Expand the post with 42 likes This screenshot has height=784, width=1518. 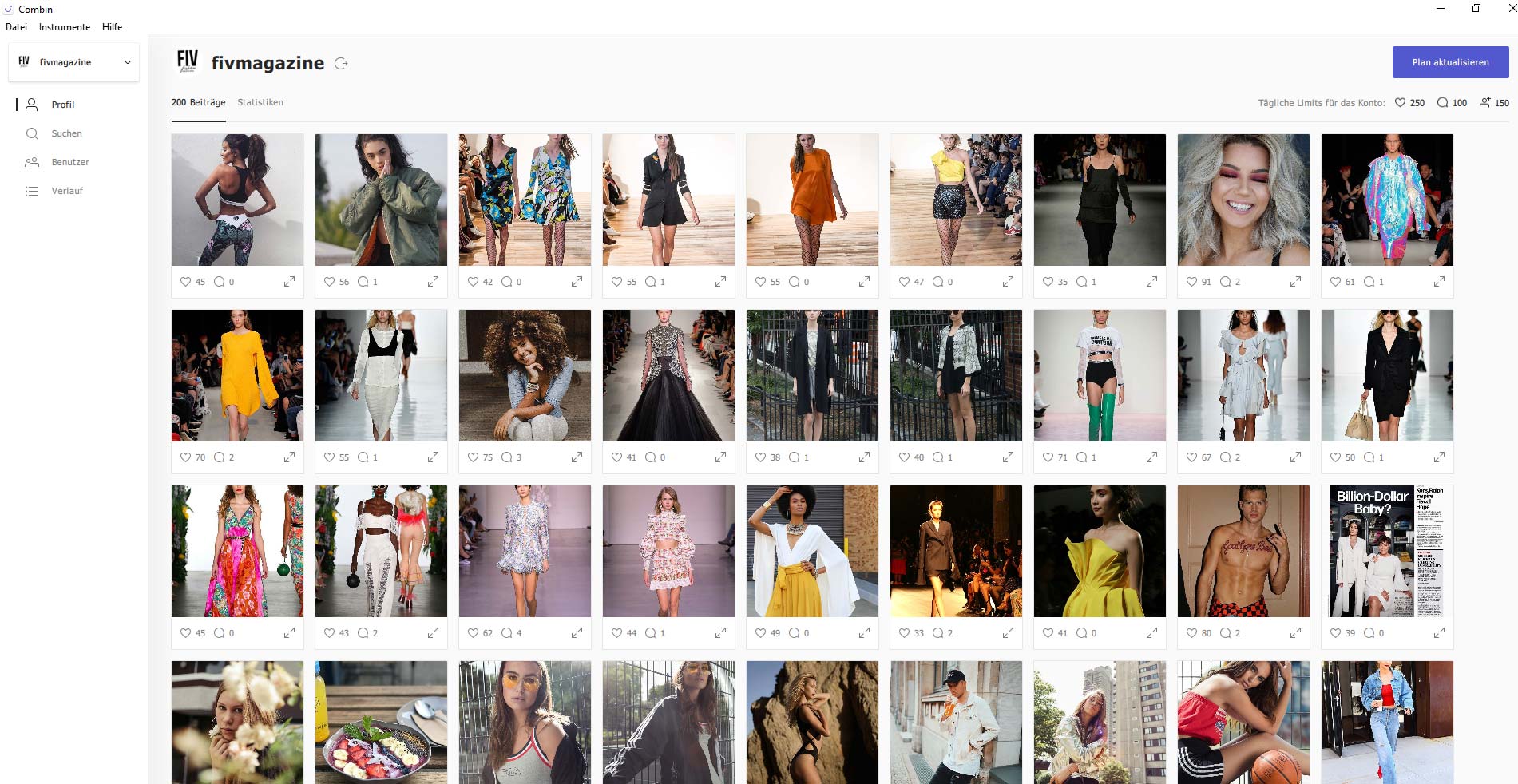coord(577,282)
